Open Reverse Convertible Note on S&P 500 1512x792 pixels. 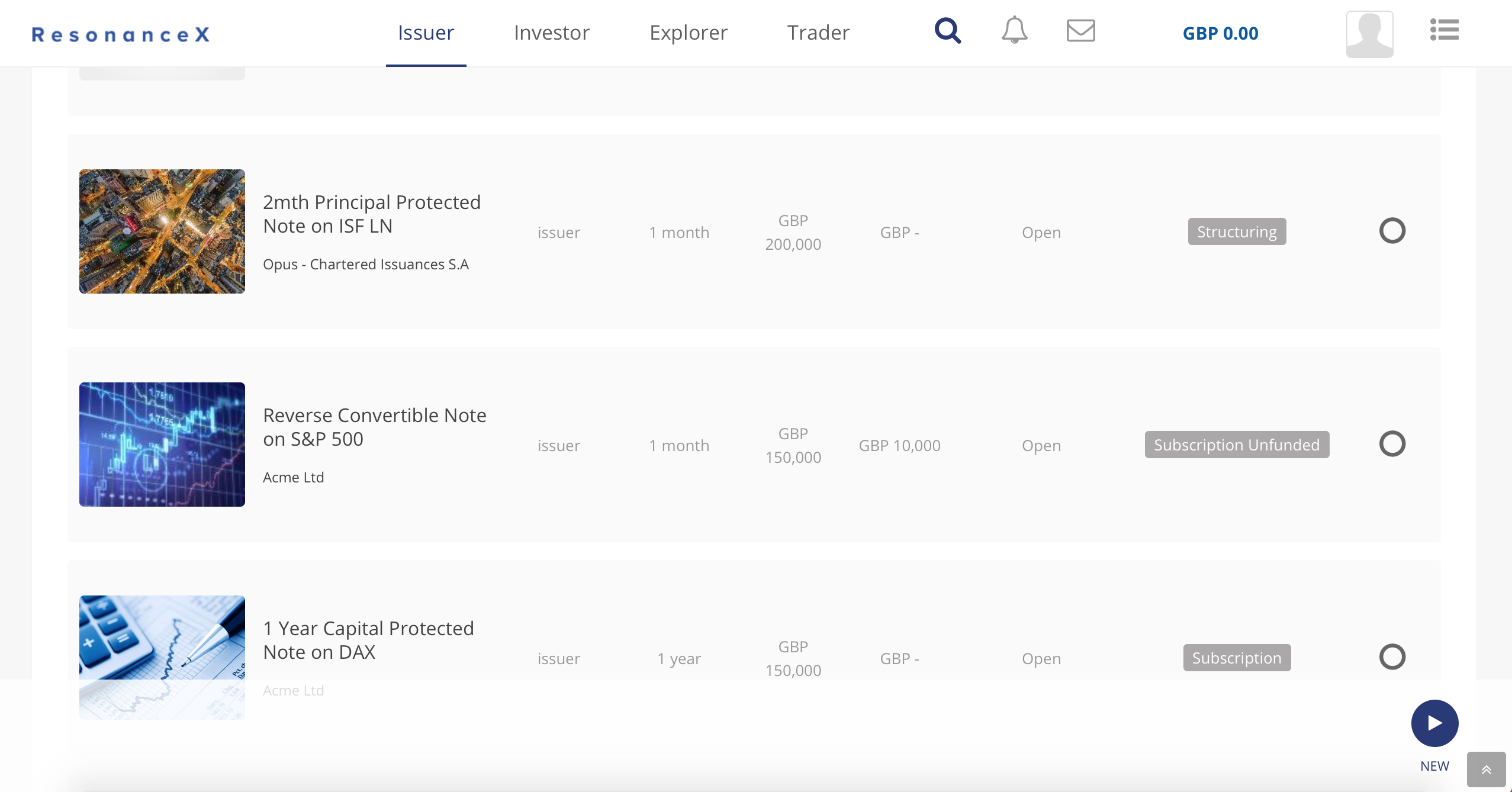374,427
